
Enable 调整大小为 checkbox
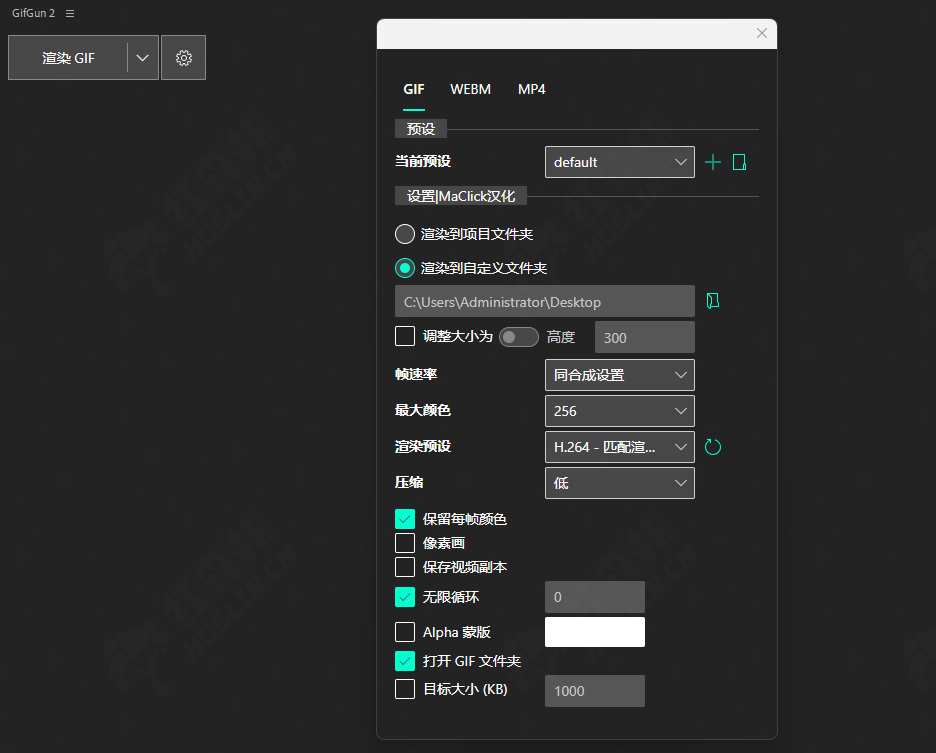tap(405, 336)
